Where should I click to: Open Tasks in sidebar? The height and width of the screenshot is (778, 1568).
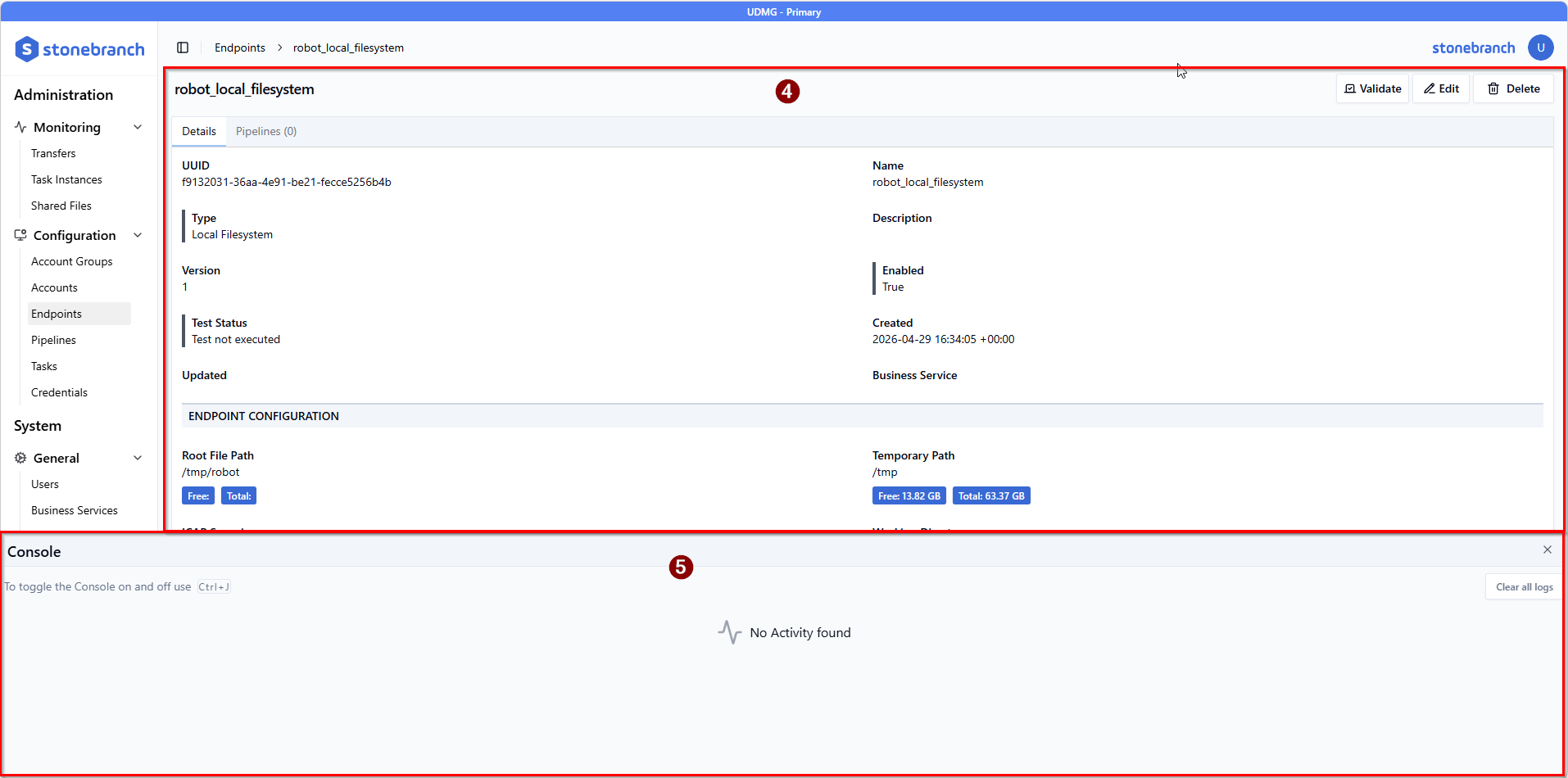click(44, 366)
